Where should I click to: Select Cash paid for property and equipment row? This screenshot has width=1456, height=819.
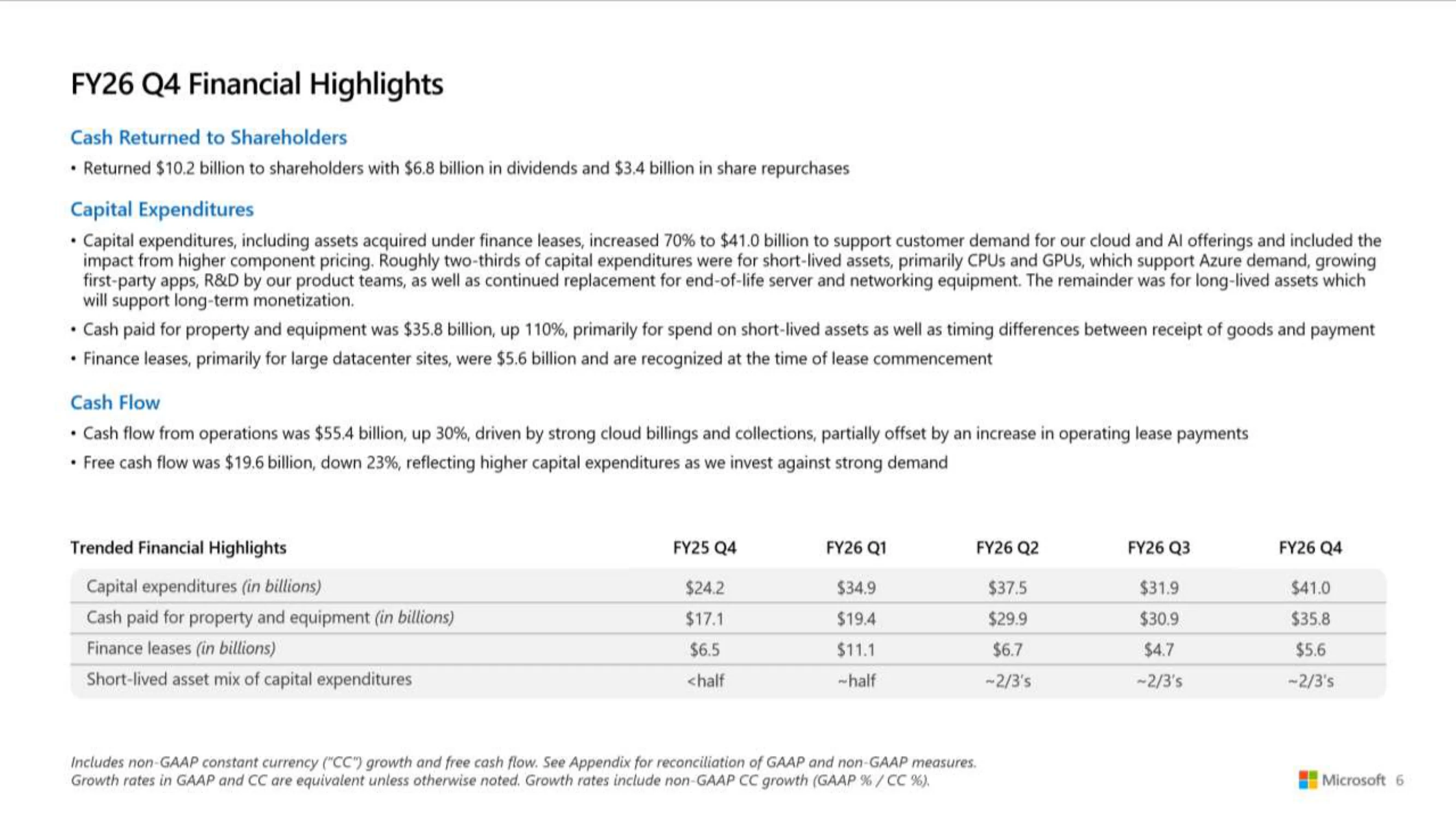tap(728, 618)
